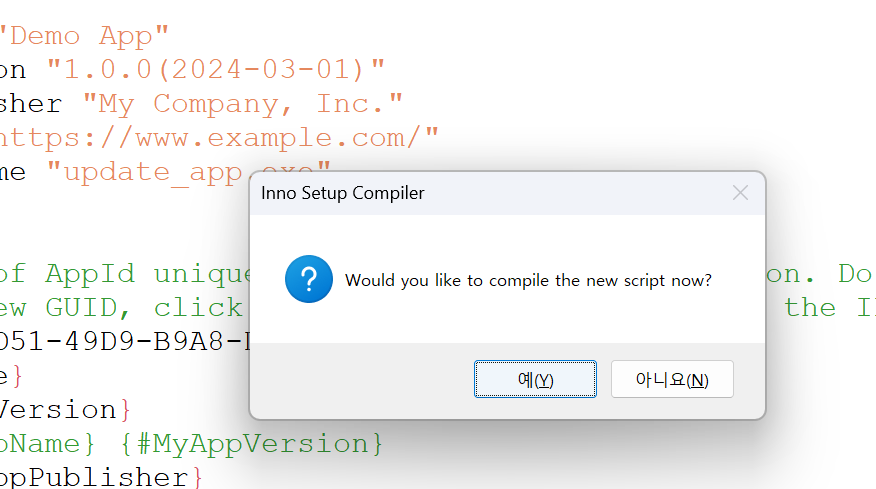Click the "1.0.0(2024-03-01)" version string

click(x=216, y=70)
